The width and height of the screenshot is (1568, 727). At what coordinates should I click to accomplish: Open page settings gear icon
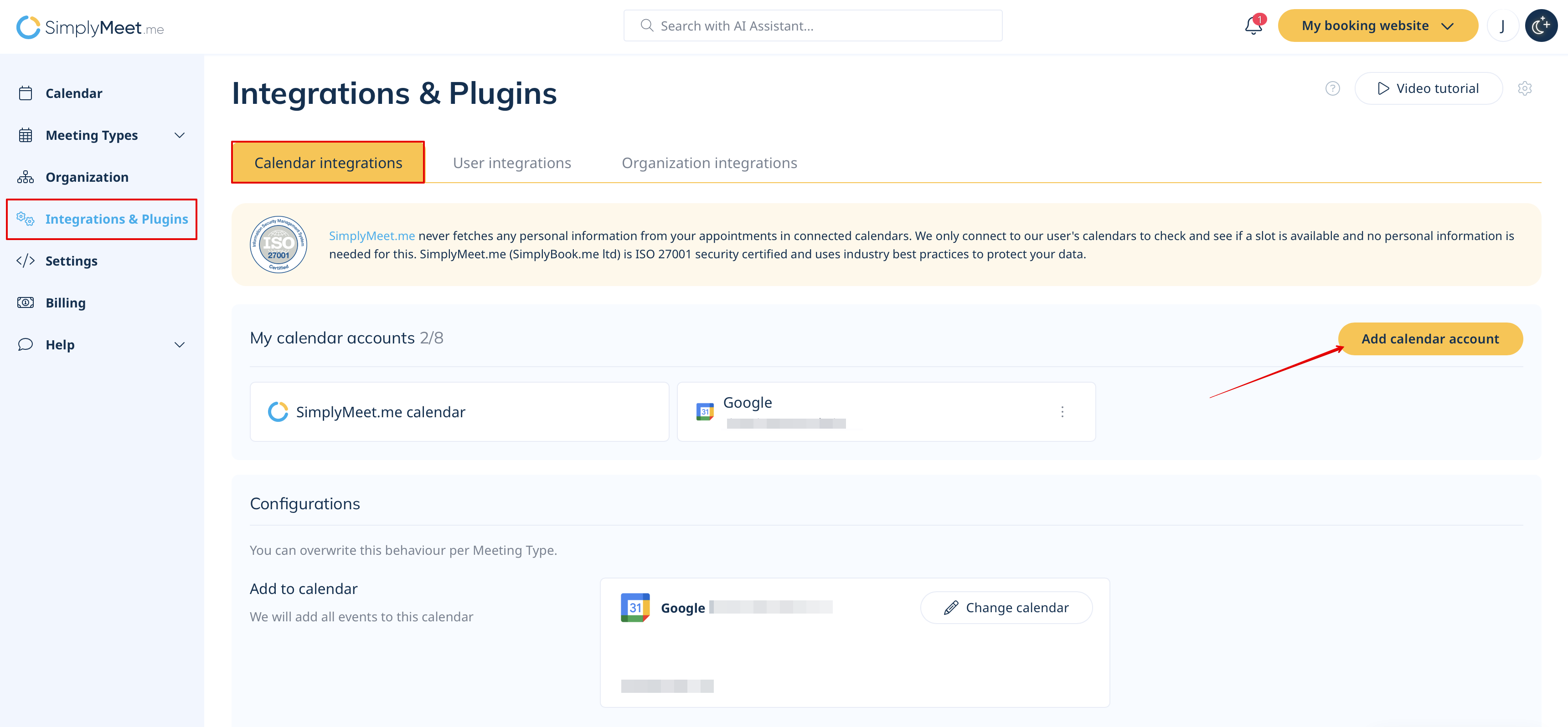1524,89
